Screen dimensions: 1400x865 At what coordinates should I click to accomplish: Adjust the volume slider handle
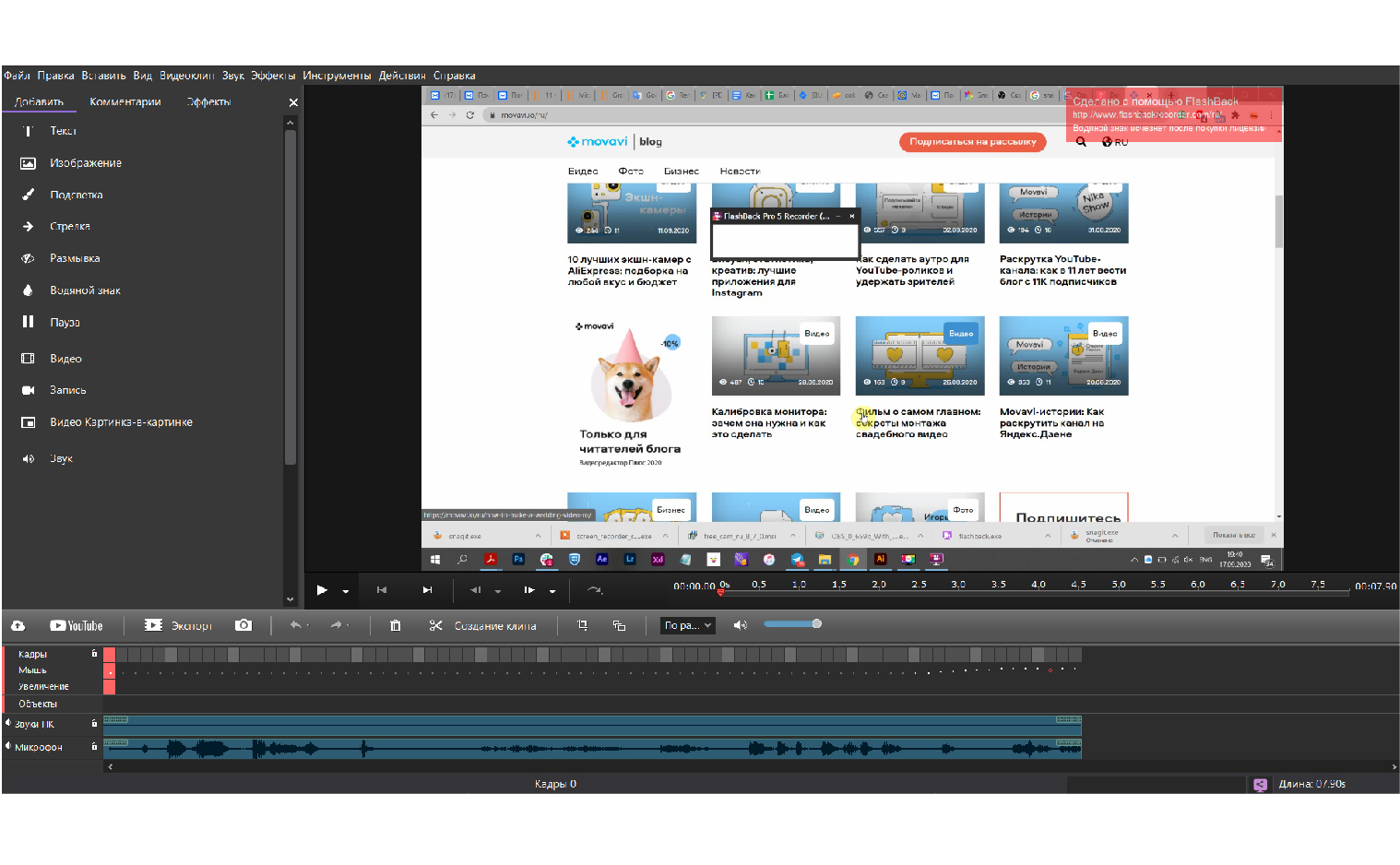[x=816, y=624]
